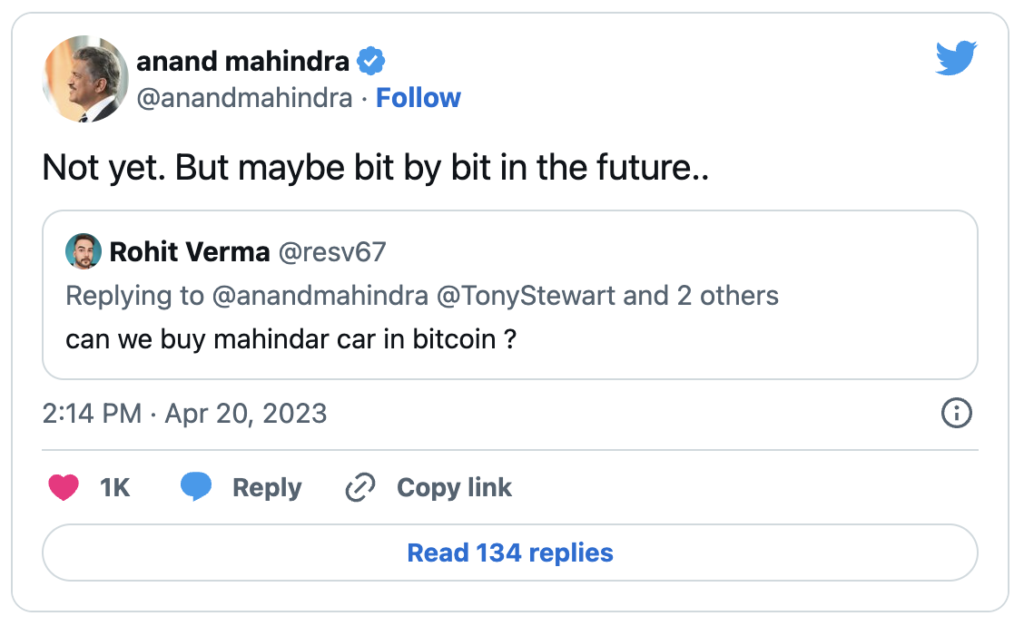Open the @resv67 handle
The image size is (1024, 626).
(331, 252)
